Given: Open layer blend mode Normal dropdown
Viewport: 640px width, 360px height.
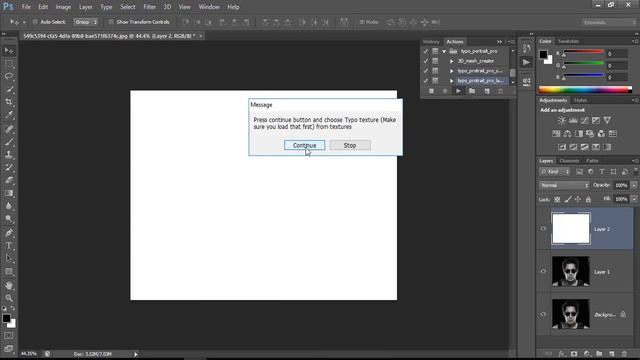Looking at the screenshot, I should click(564, 185).
